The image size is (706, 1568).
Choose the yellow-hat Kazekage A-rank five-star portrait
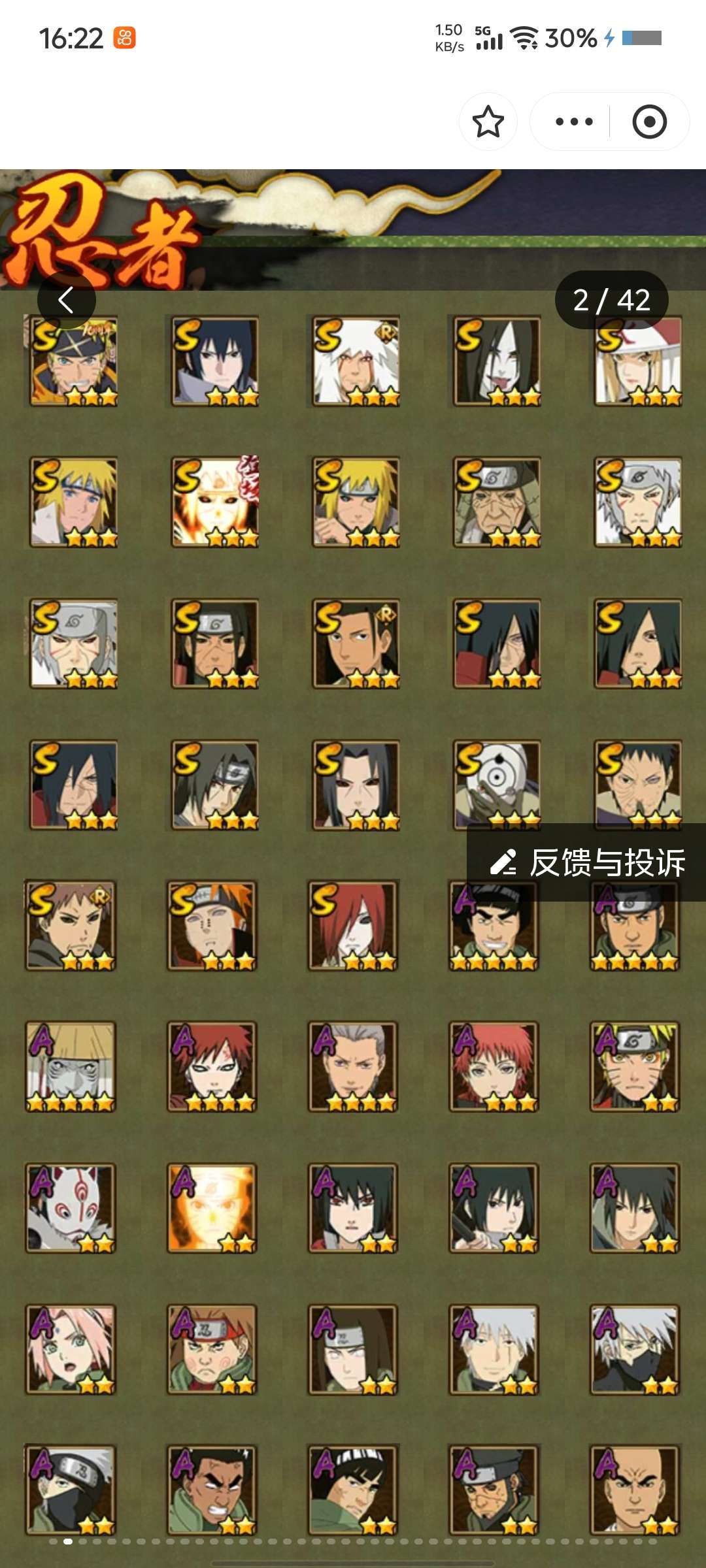click(x=71, y=1066)
